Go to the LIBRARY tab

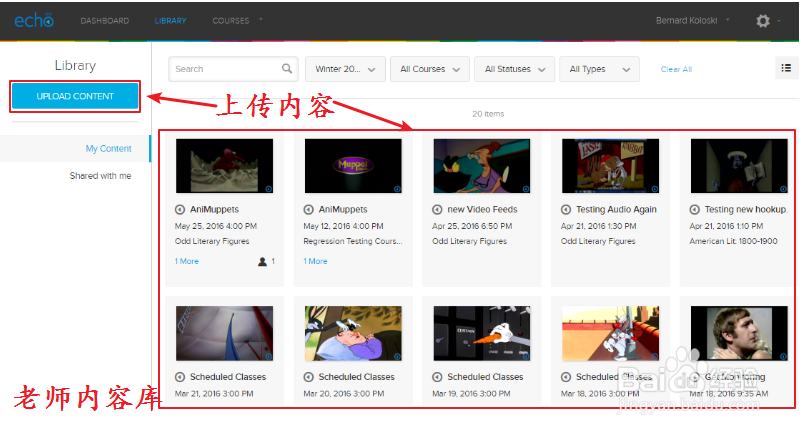click(x=170, y=21)
